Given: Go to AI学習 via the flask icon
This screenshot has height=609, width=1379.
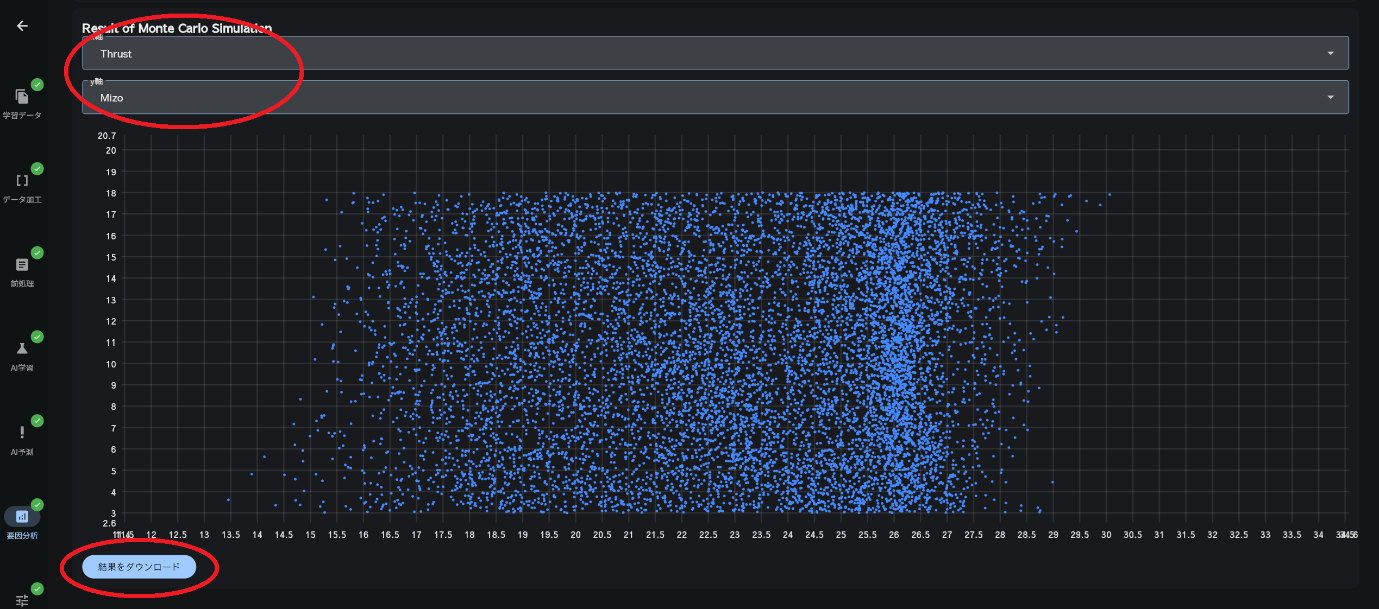Looking at the screenshot, I should (x=22, y=349).
